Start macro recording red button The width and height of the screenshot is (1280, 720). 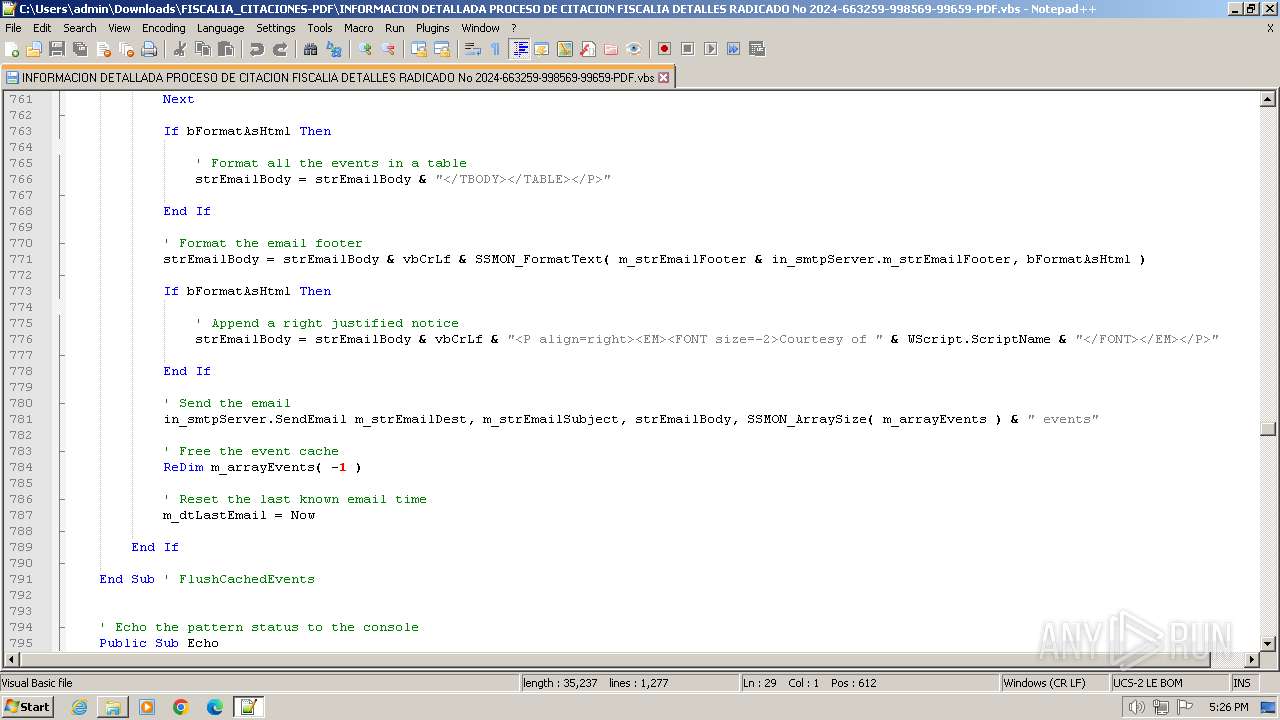pyautogui.click(x=664, y=49)
